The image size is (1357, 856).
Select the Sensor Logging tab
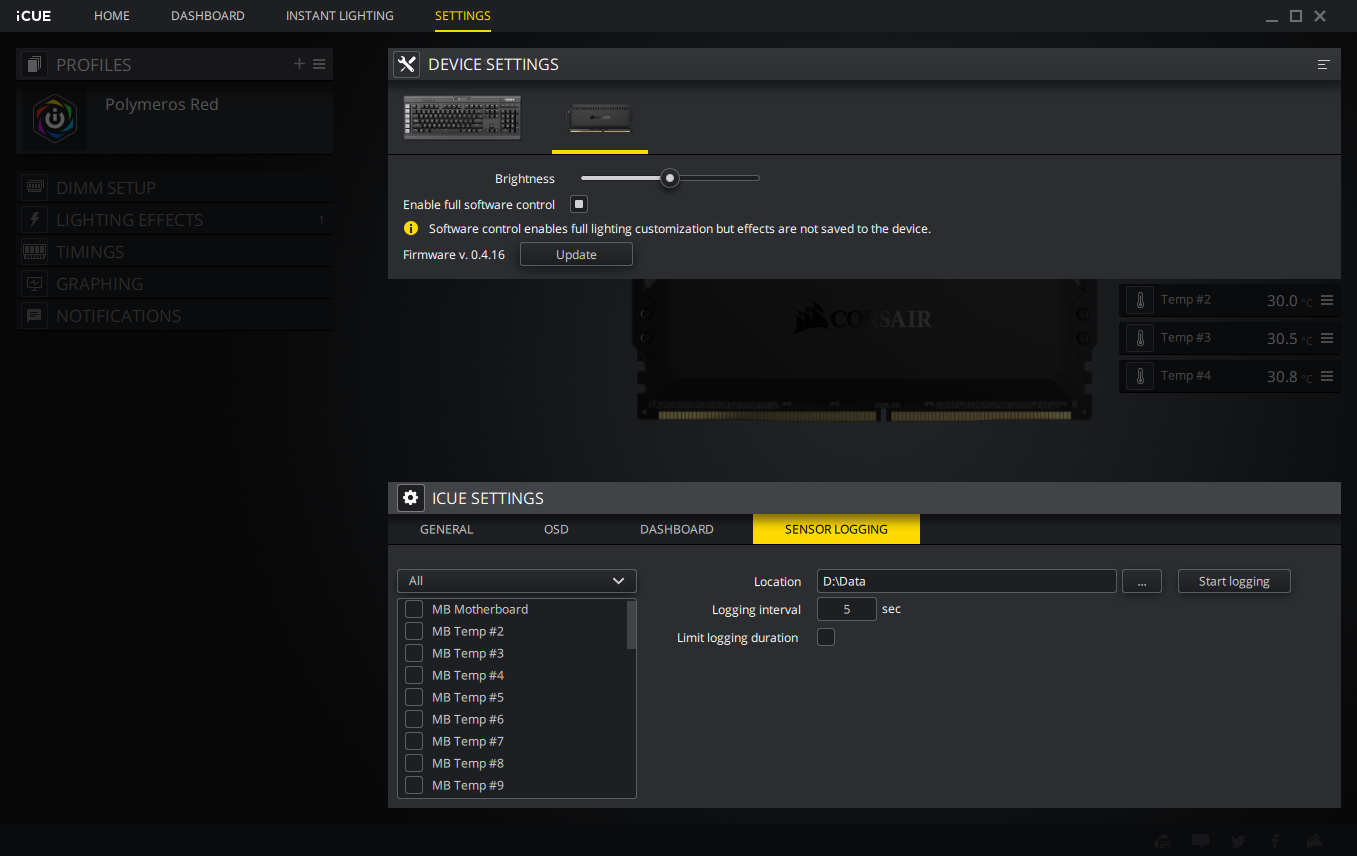coord(836,529)
